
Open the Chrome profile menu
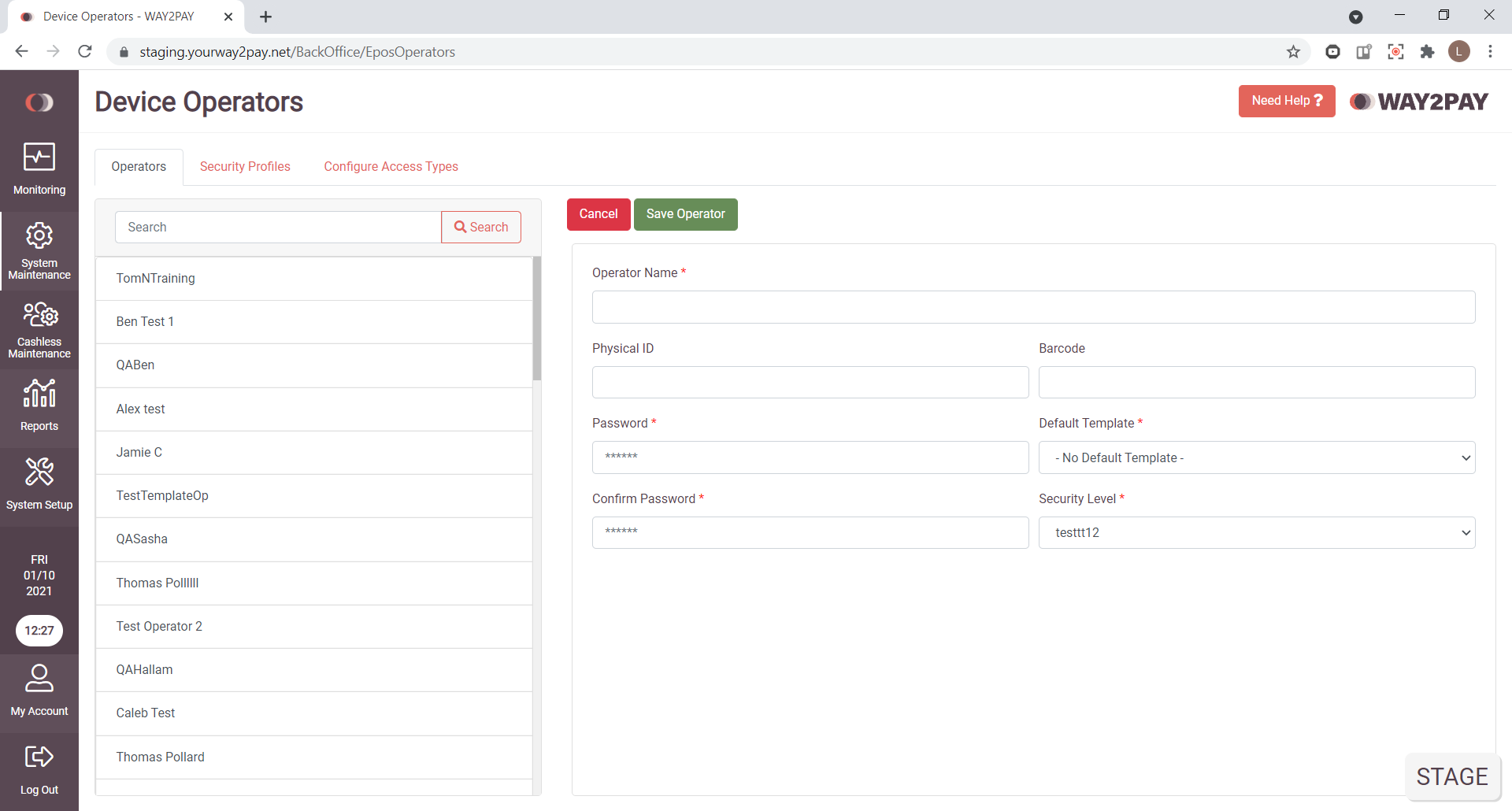tap(1460, 51)
